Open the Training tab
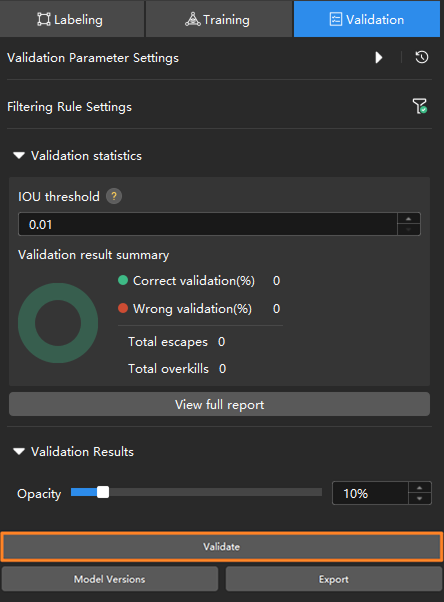The image size is (444, 602). [x=219, y=19]
